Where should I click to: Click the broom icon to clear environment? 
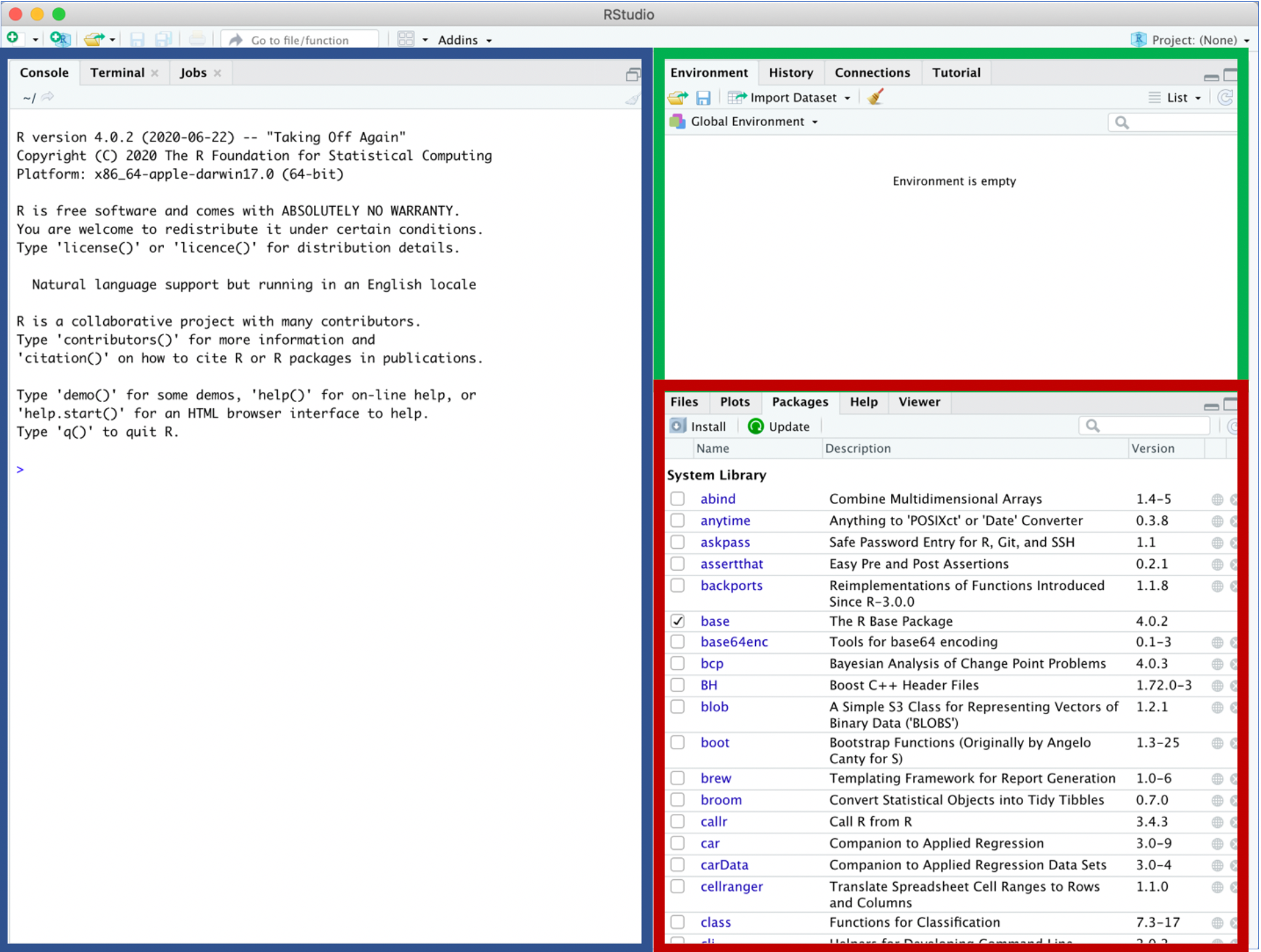point(876,97)
